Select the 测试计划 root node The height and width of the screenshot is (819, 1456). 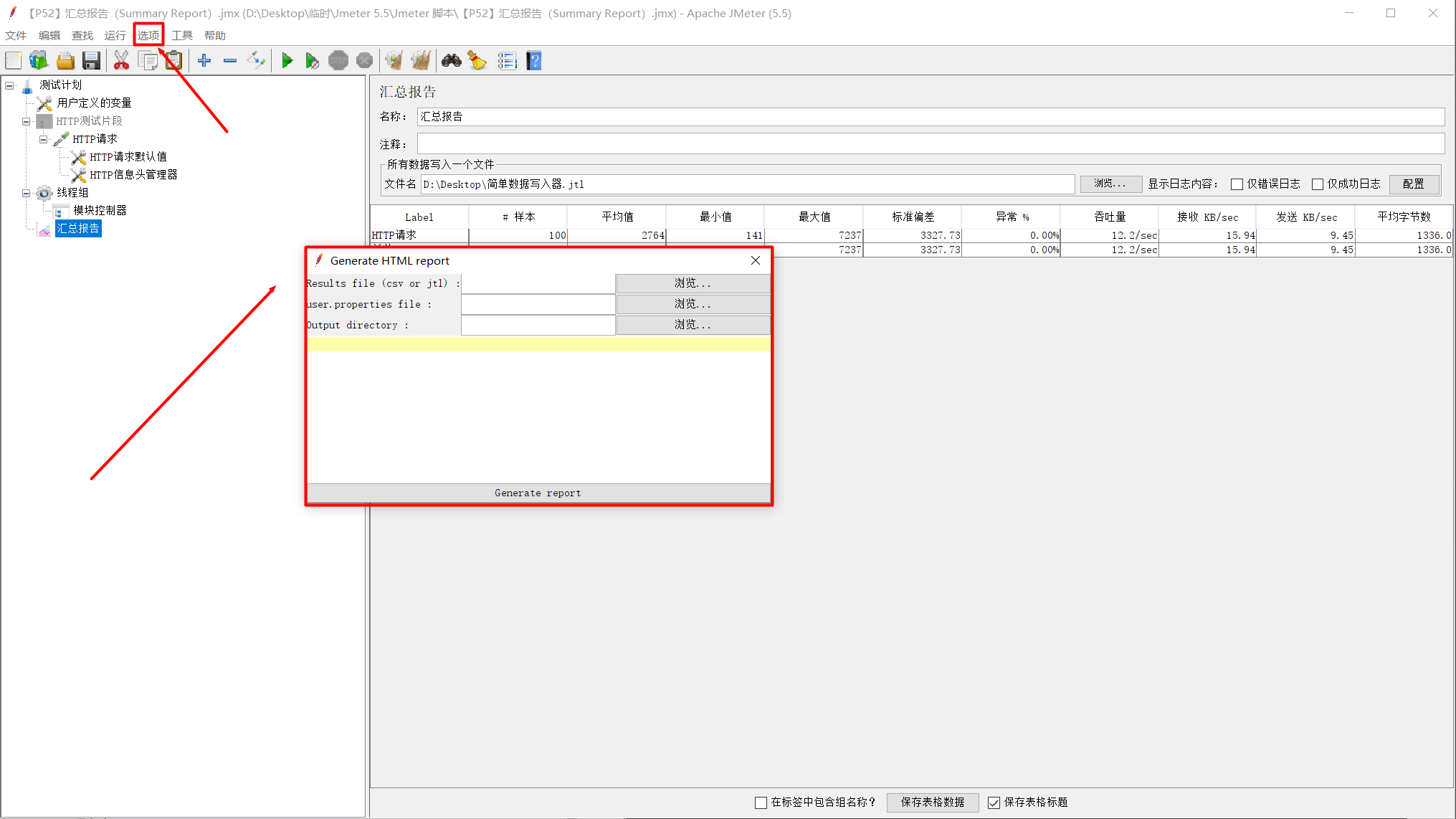(61, 85)
